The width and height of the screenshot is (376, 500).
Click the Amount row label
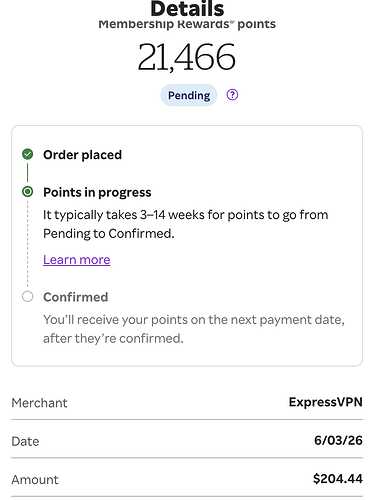click(x=35, y=480)
